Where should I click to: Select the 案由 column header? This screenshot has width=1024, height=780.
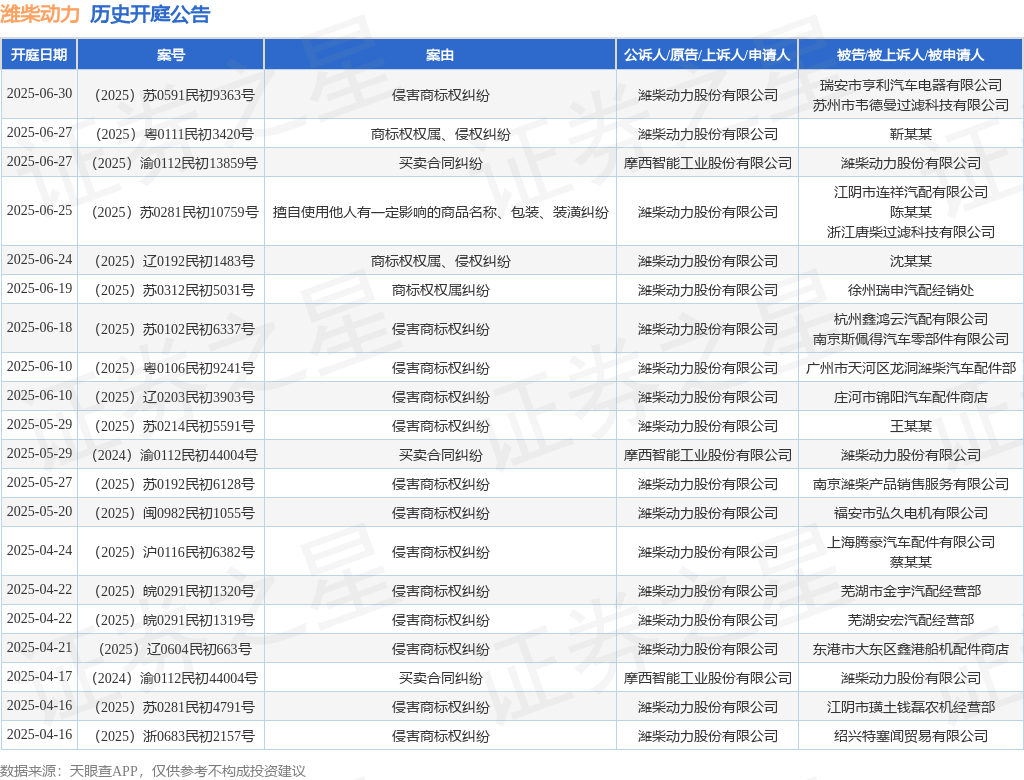(440, 55)
